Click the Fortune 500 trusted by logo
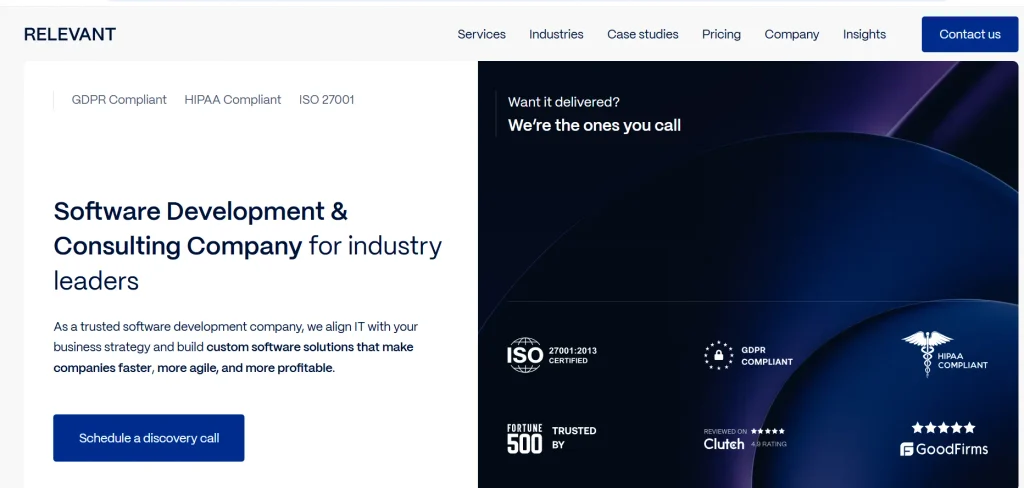This screenshot has height=488, width=1024. [552, 438]
